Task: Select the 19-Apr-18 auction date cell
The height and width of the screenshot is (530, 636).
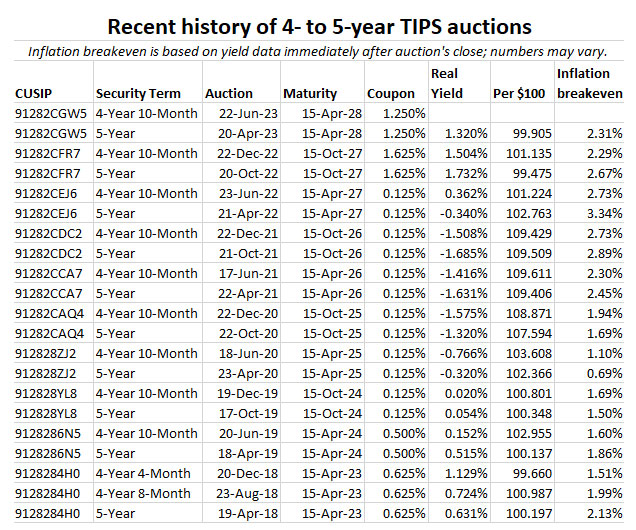Action: (238, 513)
